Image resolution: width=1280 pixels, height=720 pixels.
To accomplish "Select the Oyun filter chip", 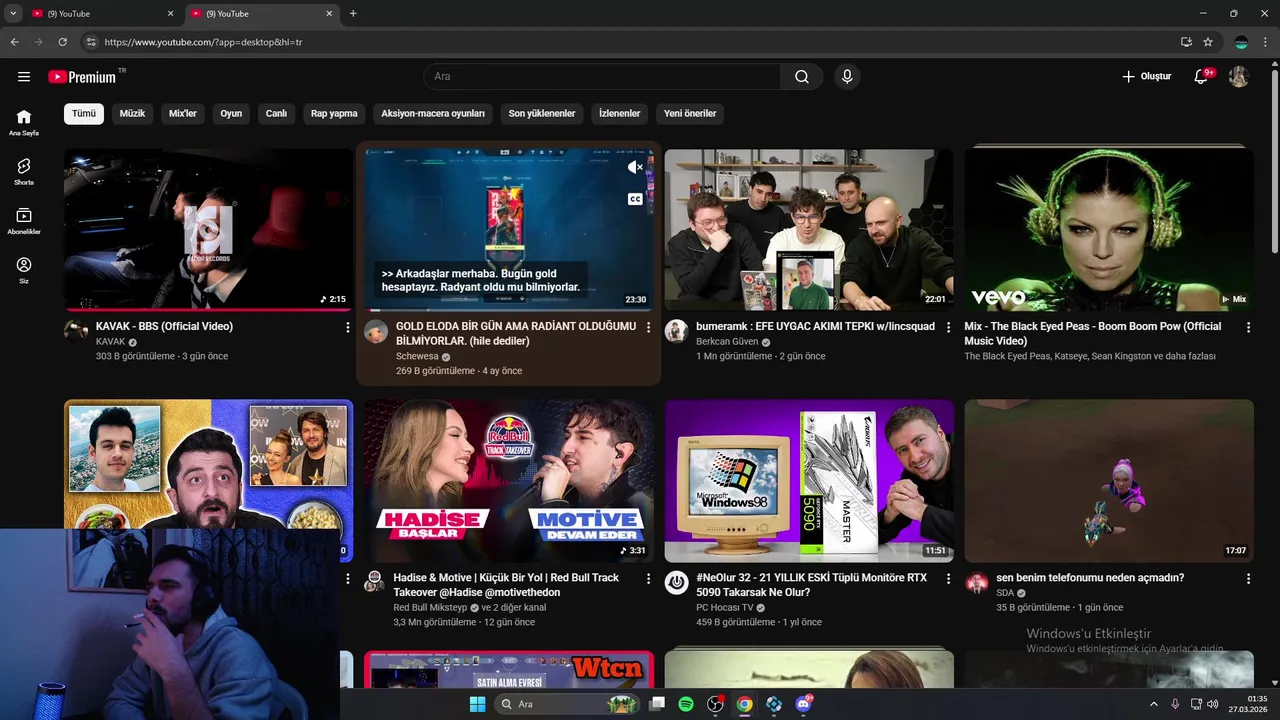I will [x=231, y=114].
